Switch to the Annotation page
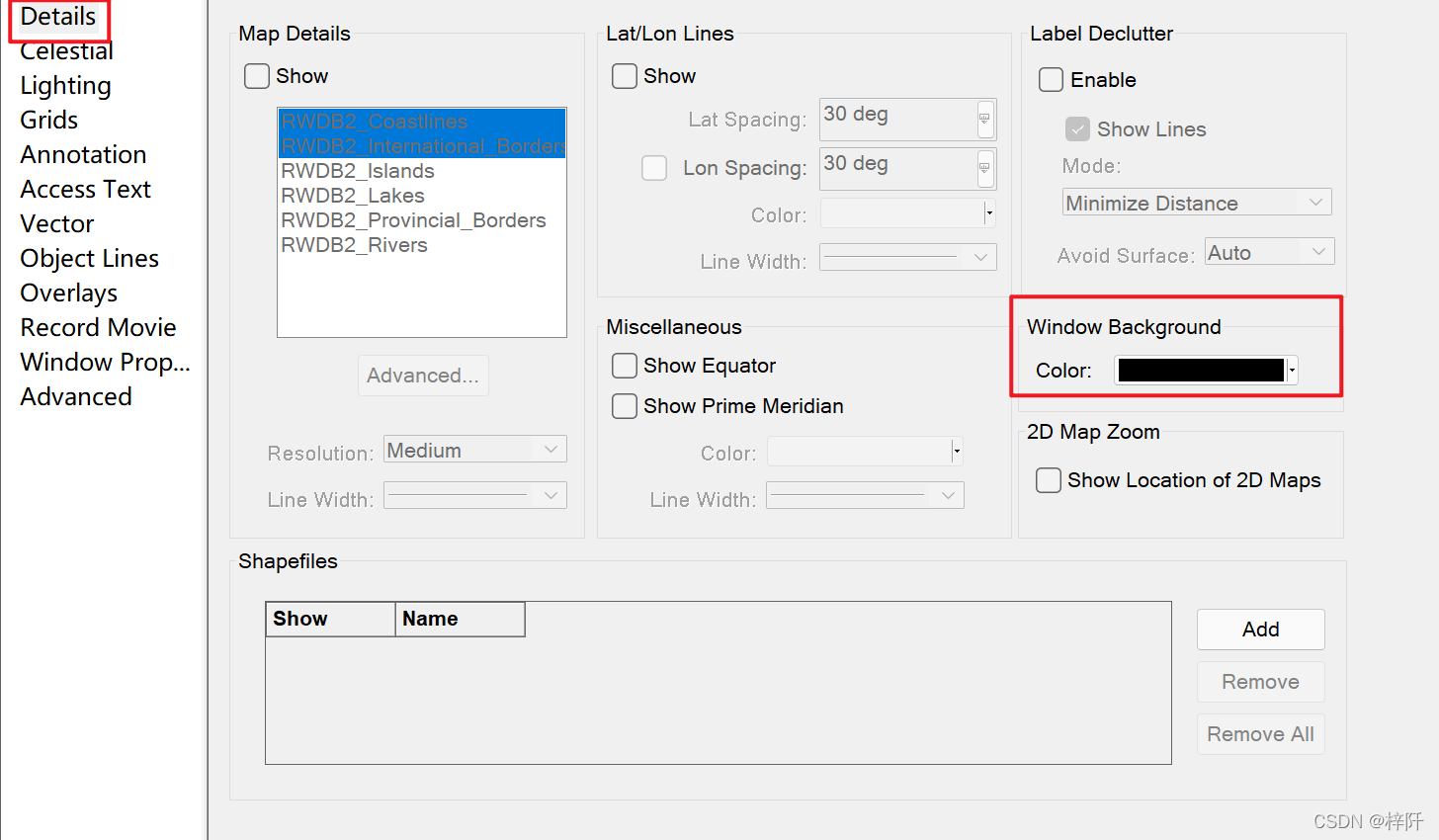1439x840 pixels. 84,155
